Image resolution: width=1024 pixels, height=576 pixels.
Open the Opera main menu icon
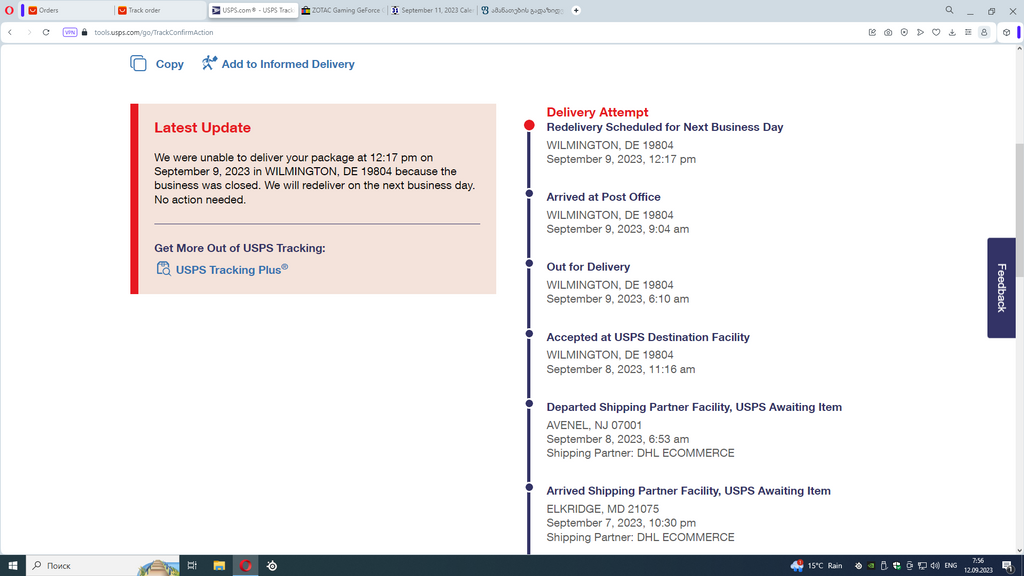coord(9,10)
